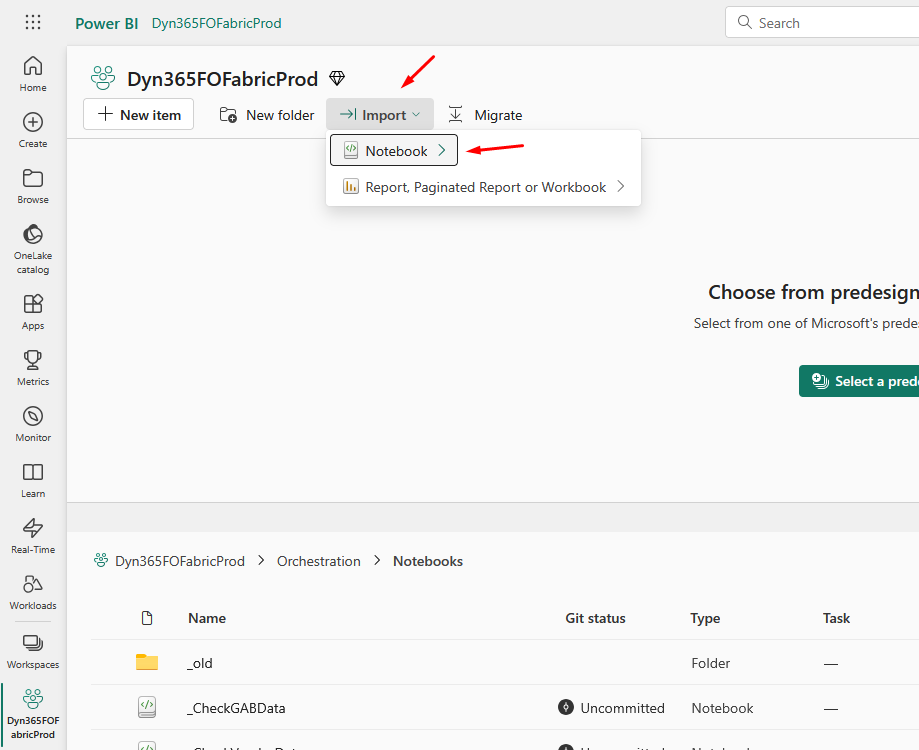919x750 pixels.
Task: Click the premium diamond icon beside workspace title
Action: tap(337, 78)
